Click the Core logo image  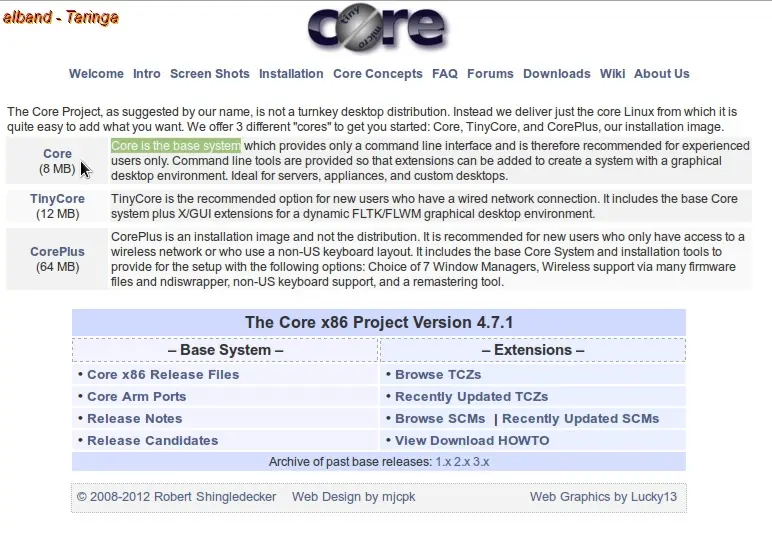tap(377, 28)
